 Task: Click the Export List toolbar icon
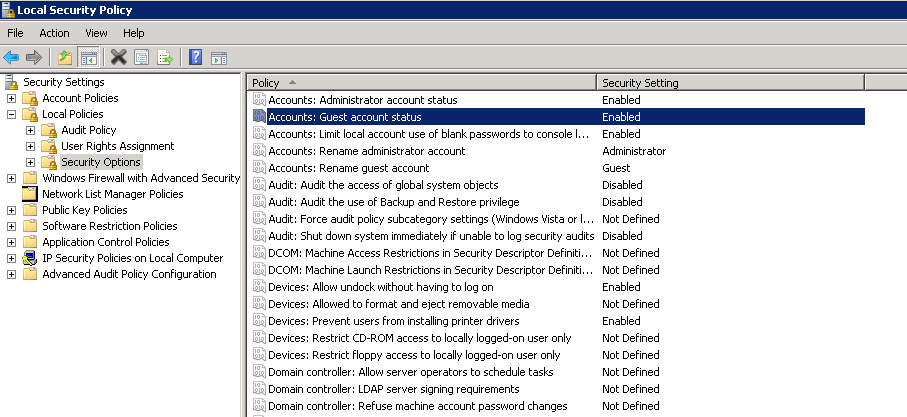pyautogui.click(x=165, y=57)
